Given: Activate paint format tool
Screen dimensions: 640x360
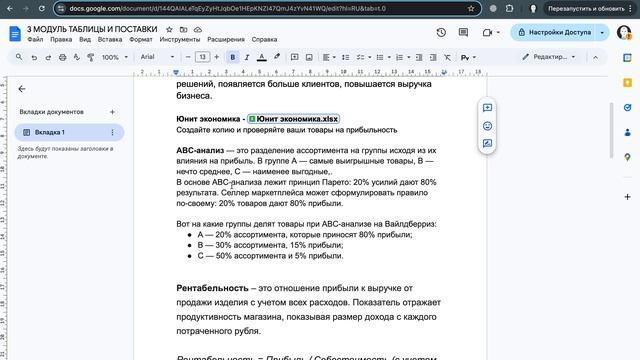Looking at the screenshot, I should (91, 58).
